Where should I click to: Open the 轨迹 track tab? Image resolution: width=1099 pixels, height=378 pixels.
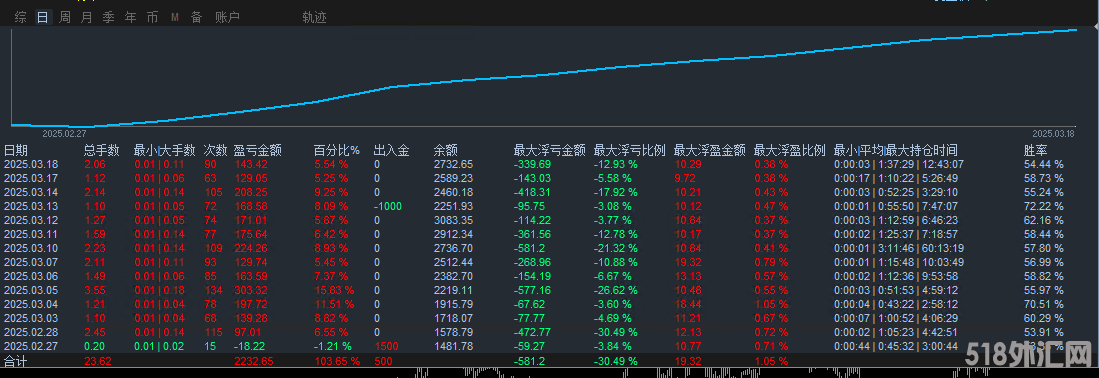pos(314,18)
